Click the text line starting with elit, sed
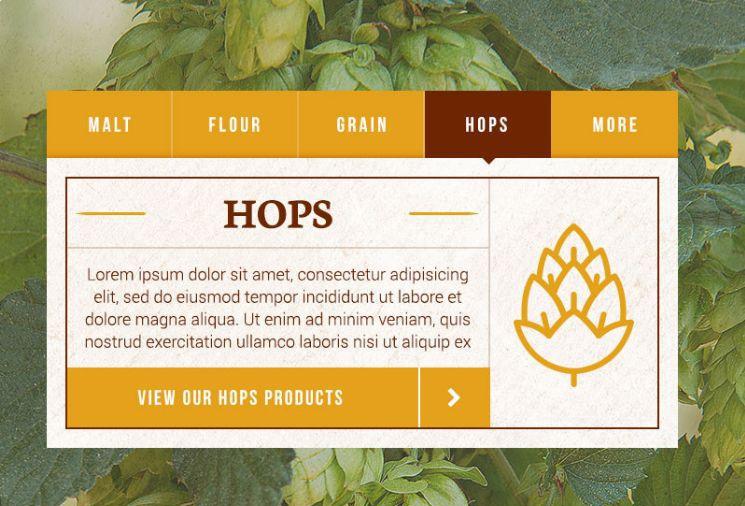 pyautogui.click(x=278, y=297)
